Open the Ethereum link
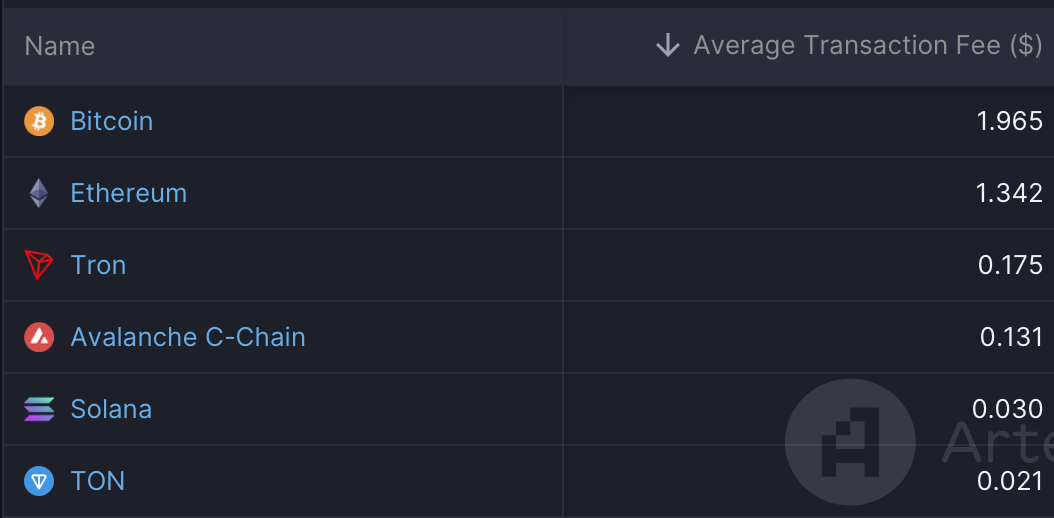Viewport: 1054px width, 518px height. (x=128, y=193)
